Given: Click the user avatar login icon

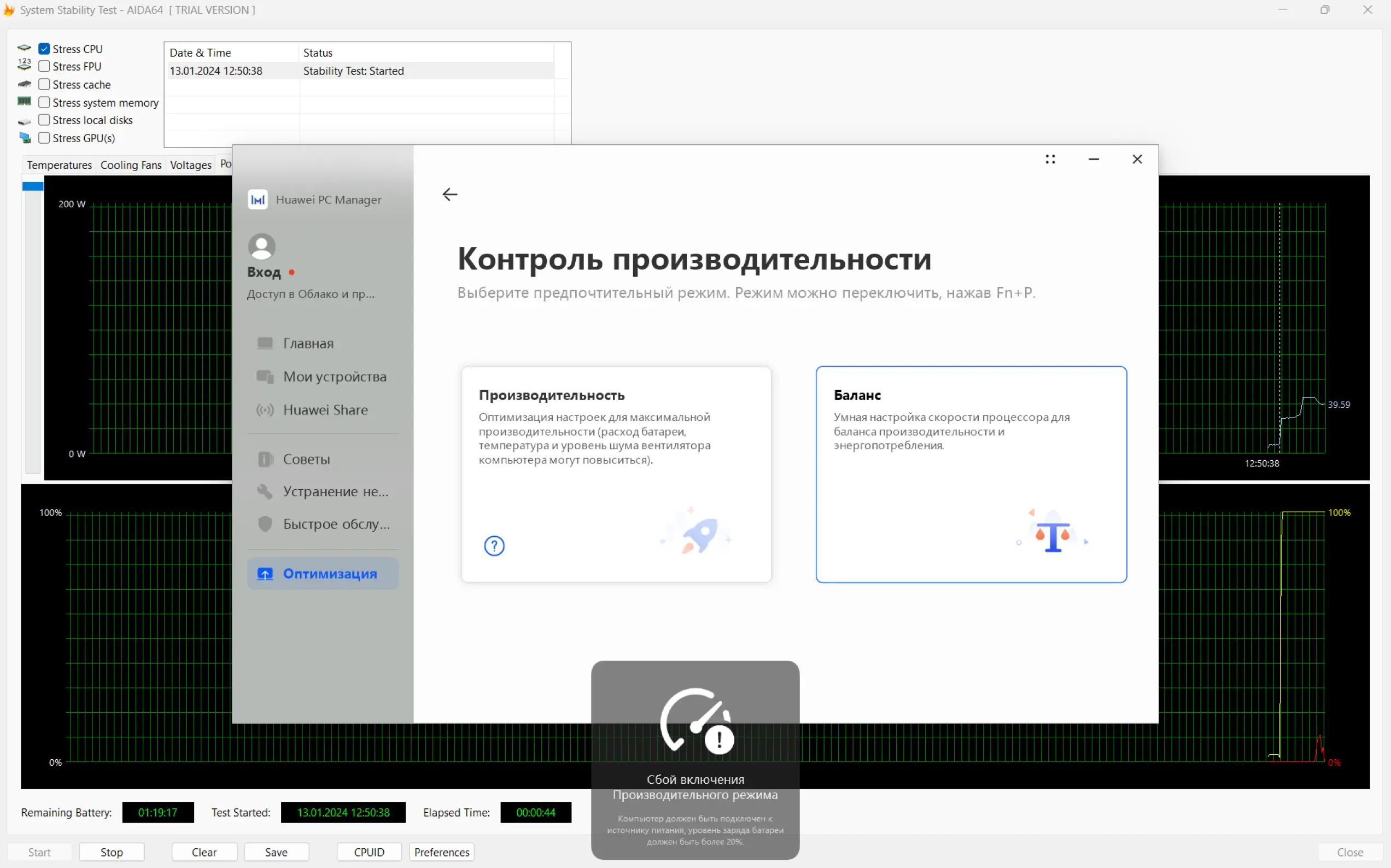Looking at the screenshot, I should (x=261, y=247).
